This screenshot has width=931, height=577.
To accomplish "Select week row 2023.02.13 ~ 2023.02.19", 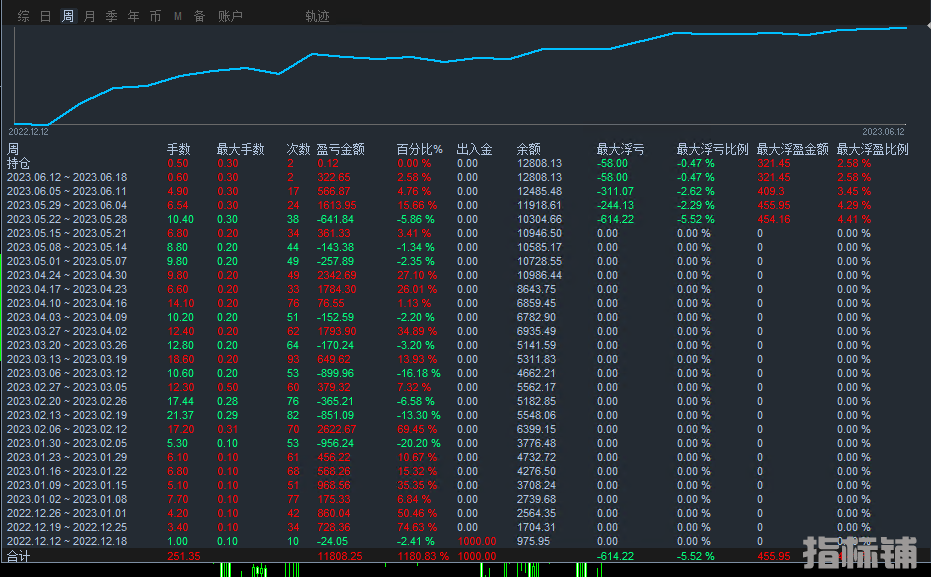I will pos(67,415).
